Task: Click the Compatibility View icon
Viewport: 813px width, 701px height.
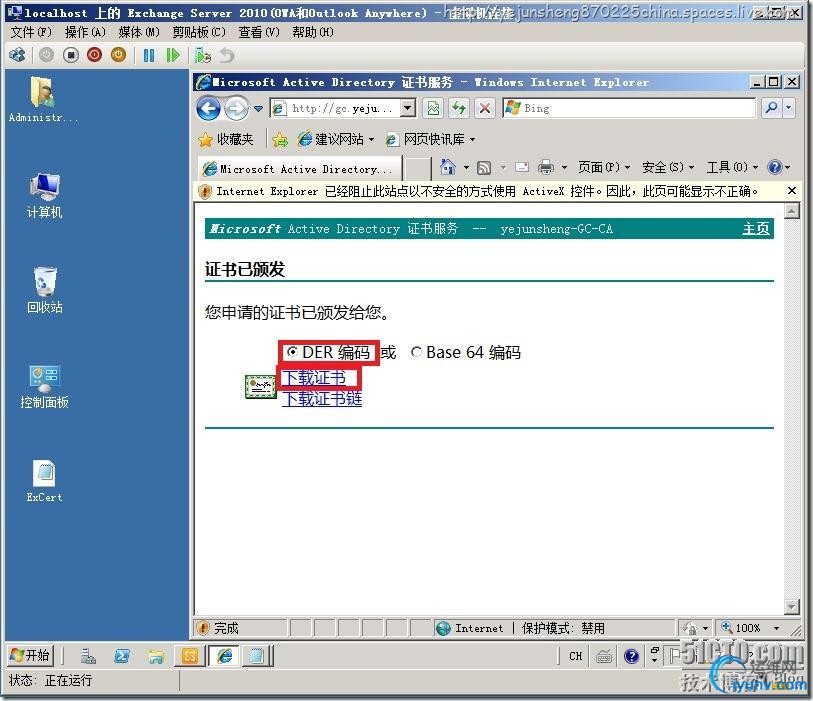Action: (x=433, y=108)
